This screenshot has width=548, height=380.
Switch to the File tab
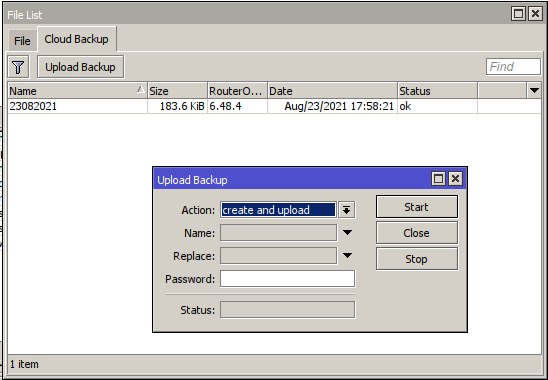(x=22, y=41)
